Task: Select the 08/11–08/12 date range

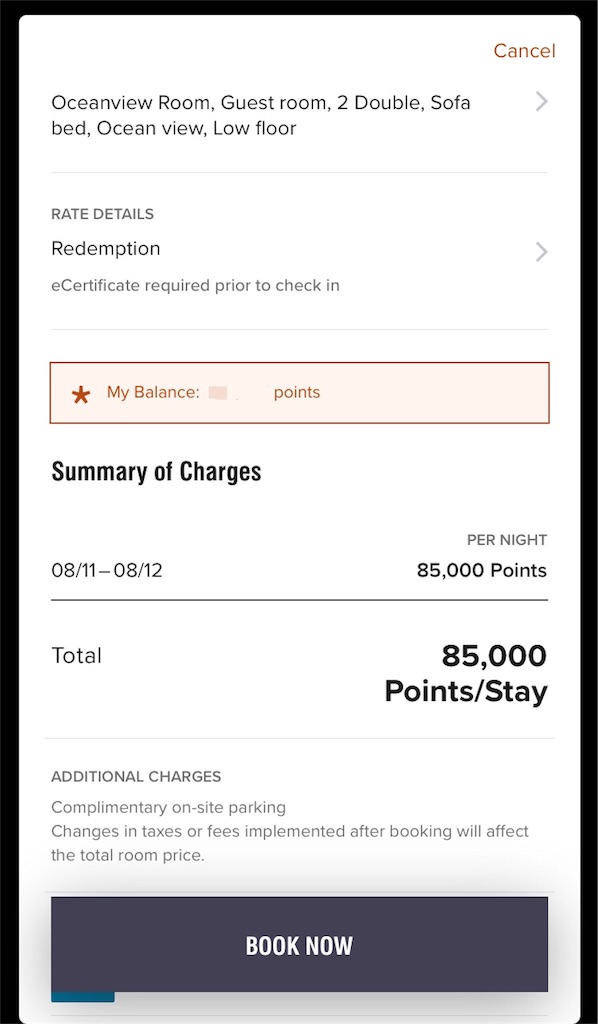Action: [107, 571]
